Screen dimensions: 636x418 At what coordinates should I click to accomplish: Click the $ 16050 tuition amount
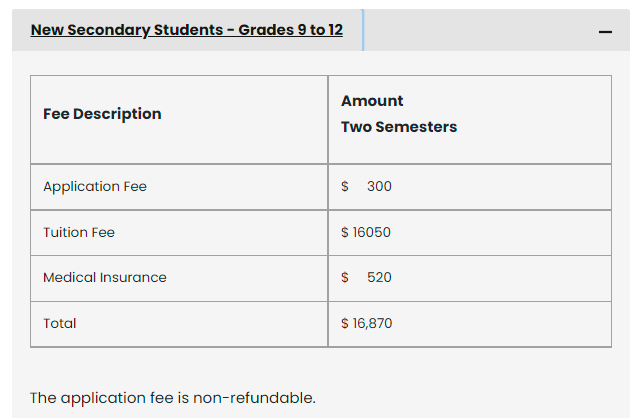pos(366,232)
